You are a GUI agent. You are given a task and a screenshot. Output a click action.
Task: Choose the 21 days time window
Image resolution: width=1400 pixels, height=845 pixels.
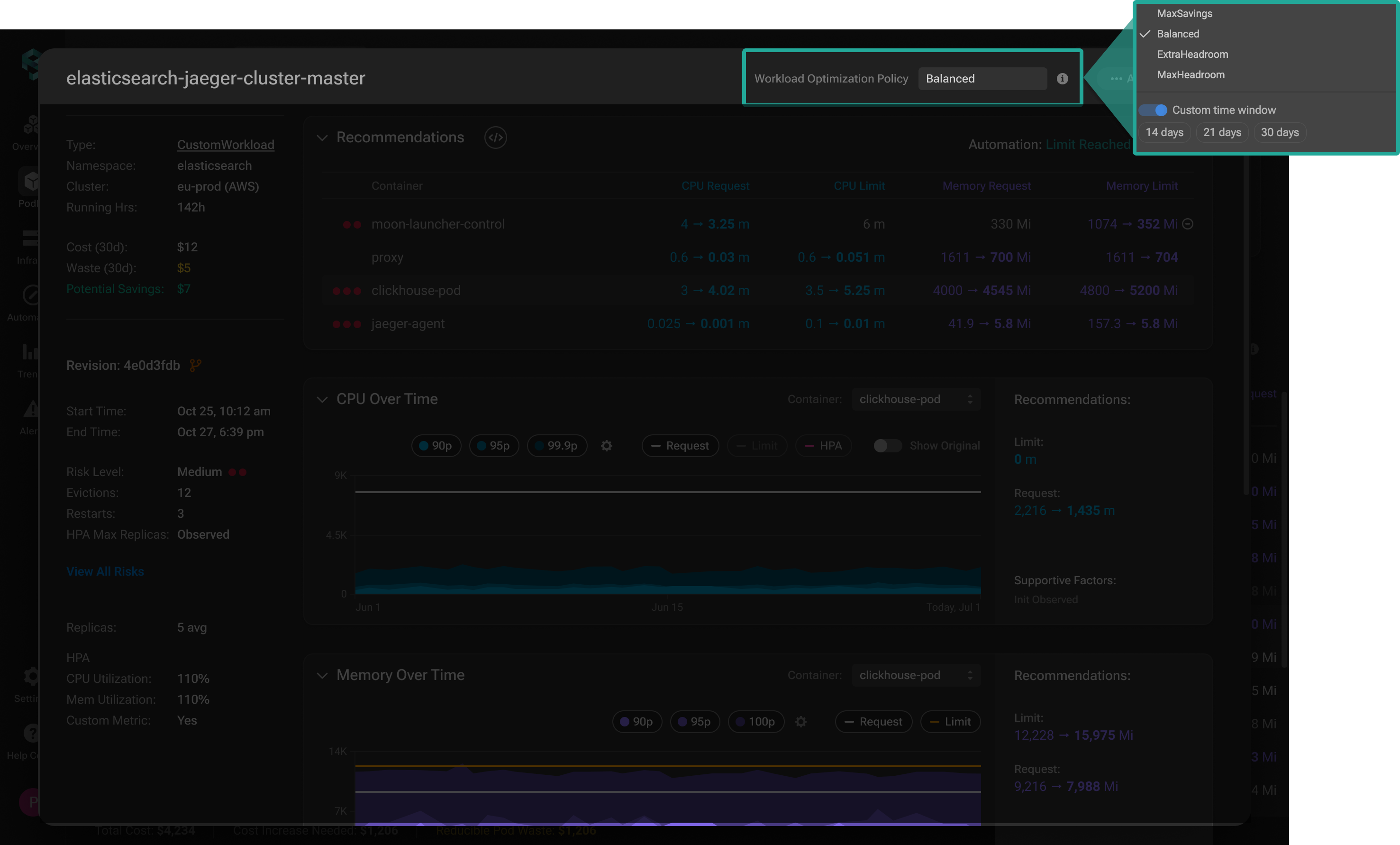coord(1222,132)
